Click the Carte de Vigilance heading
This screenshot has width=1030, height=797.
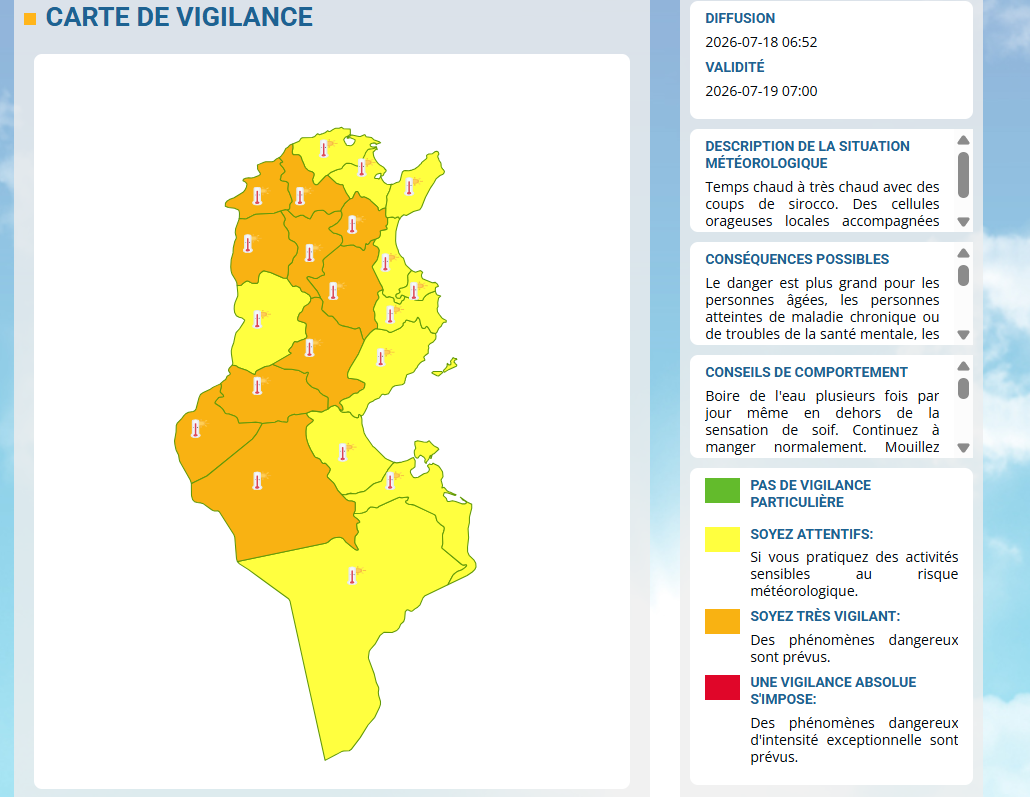coord(179,17)
